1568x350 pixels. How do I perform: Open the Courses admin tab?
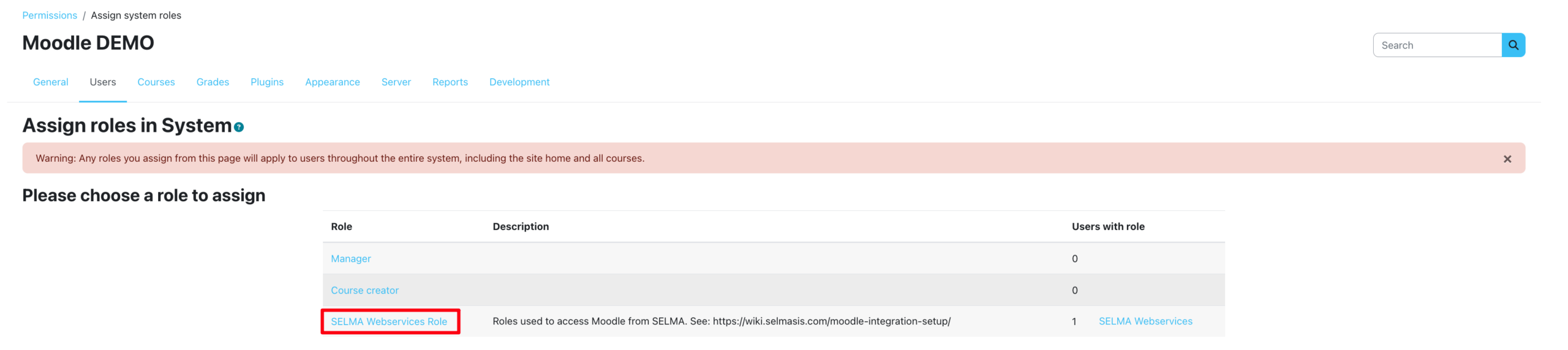point(156,82)
